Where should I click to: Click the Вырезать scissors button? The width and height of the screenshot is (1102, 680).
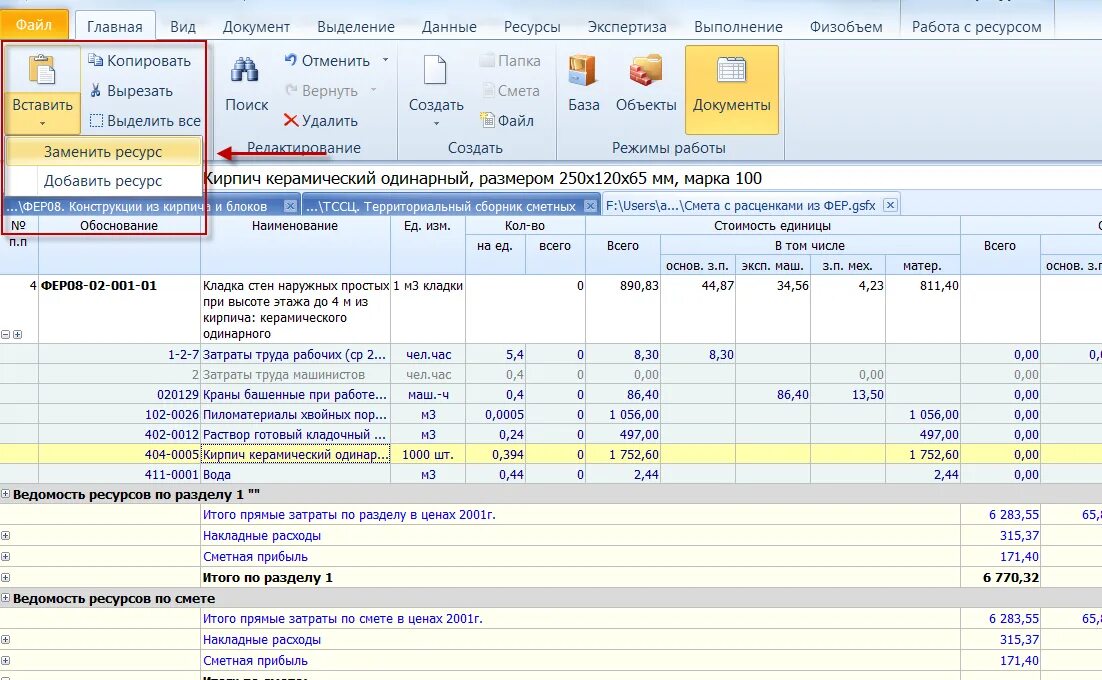[x=131, y=91]
